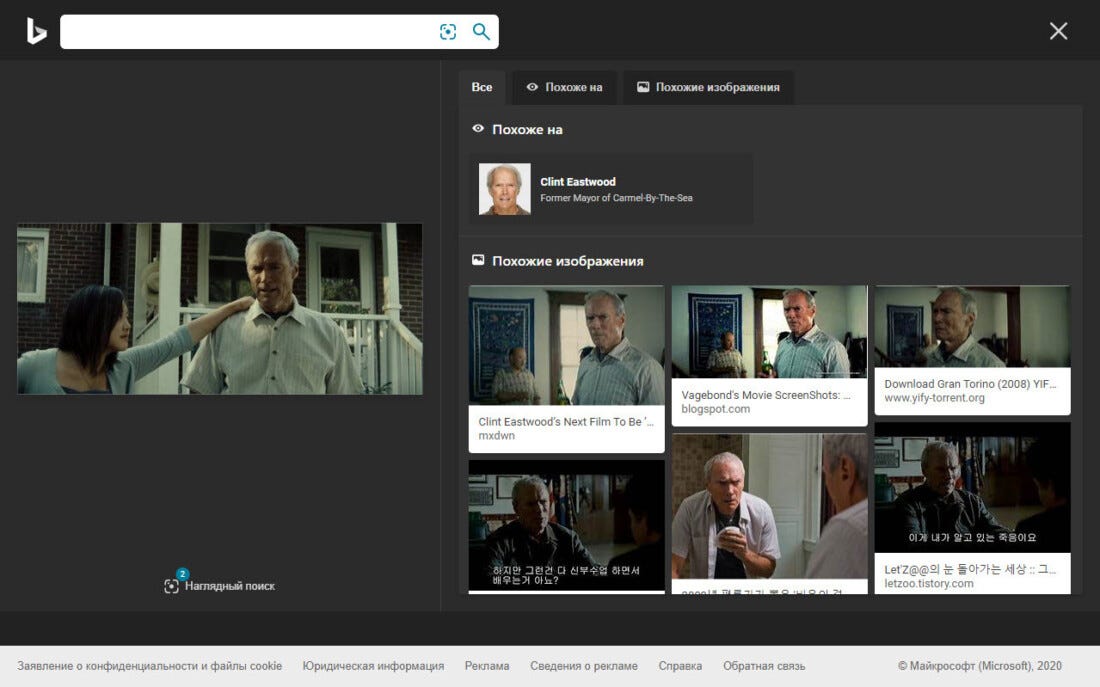Image resolution: width=1100 pixels, height=687 pixels.
Task: Open Заявление о конфиденциальности и файлы cookie
Action: point(149,666)
